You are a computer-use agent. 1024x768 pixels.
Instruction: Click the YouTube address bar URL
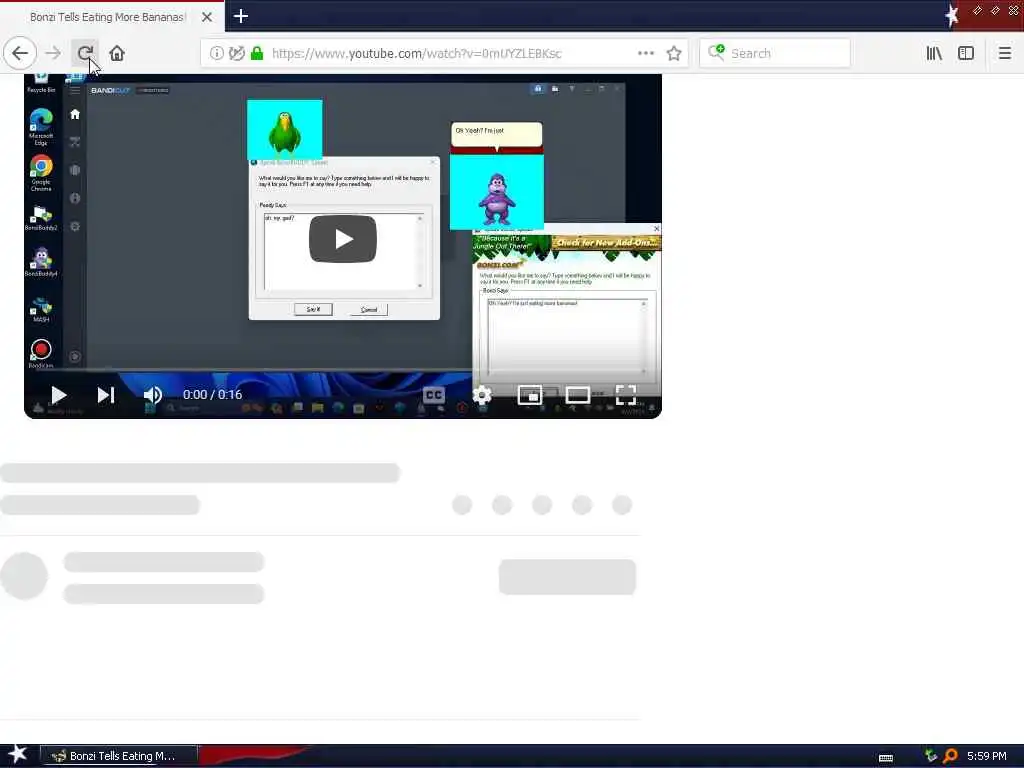(x=416, y=53)
